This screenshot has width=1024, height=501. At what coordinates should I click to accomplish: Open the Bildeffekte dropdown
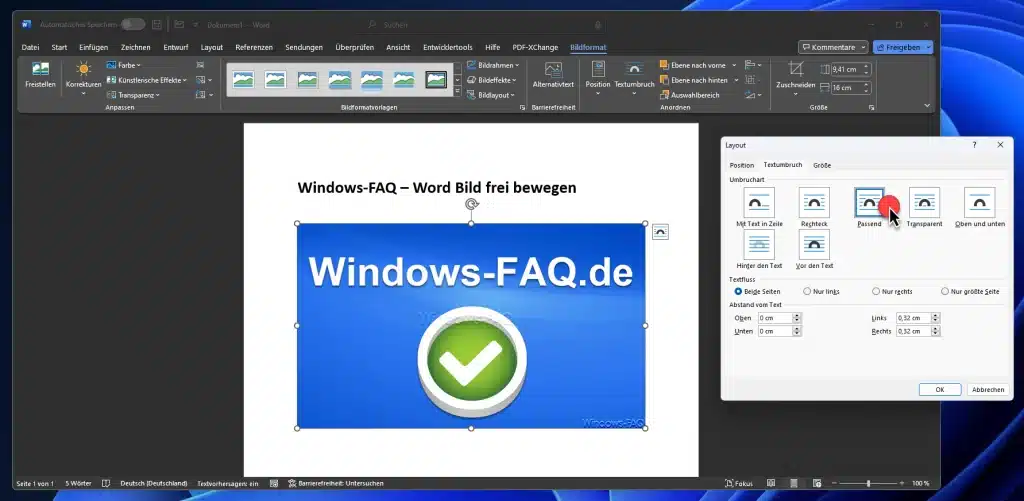coord(492,80)
